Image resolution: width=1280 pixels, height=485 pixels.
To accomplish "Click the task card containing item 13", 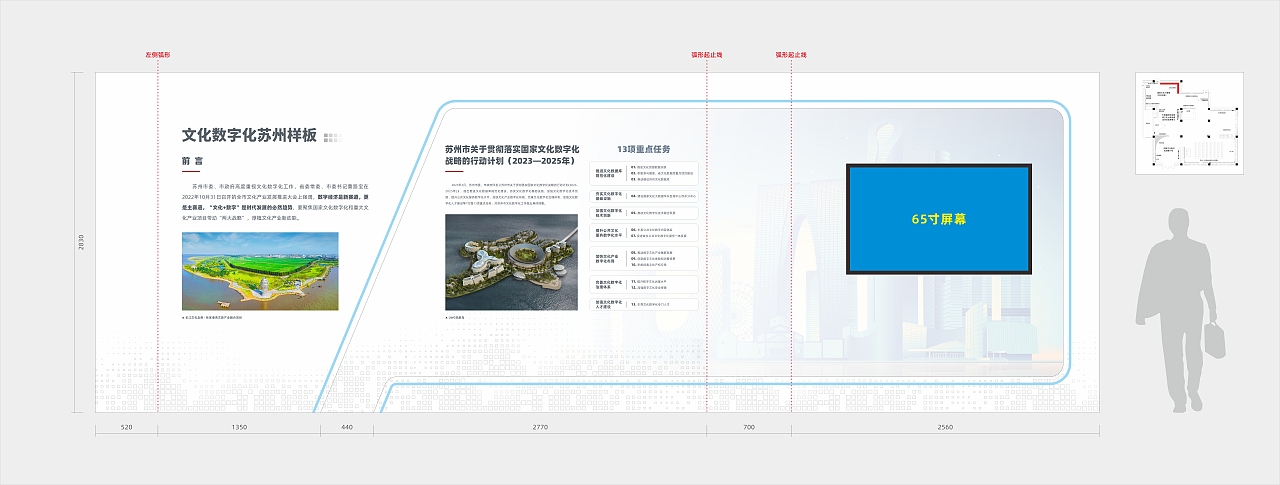I will 643,303.
